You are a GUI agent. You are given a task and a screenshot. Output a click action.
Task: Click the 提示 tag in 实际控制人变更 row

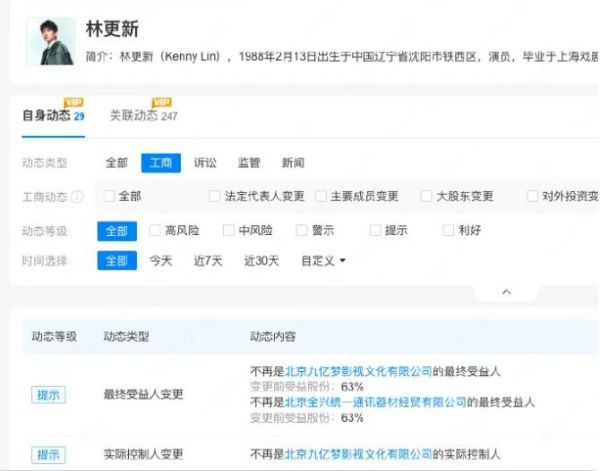click(48, 455)
